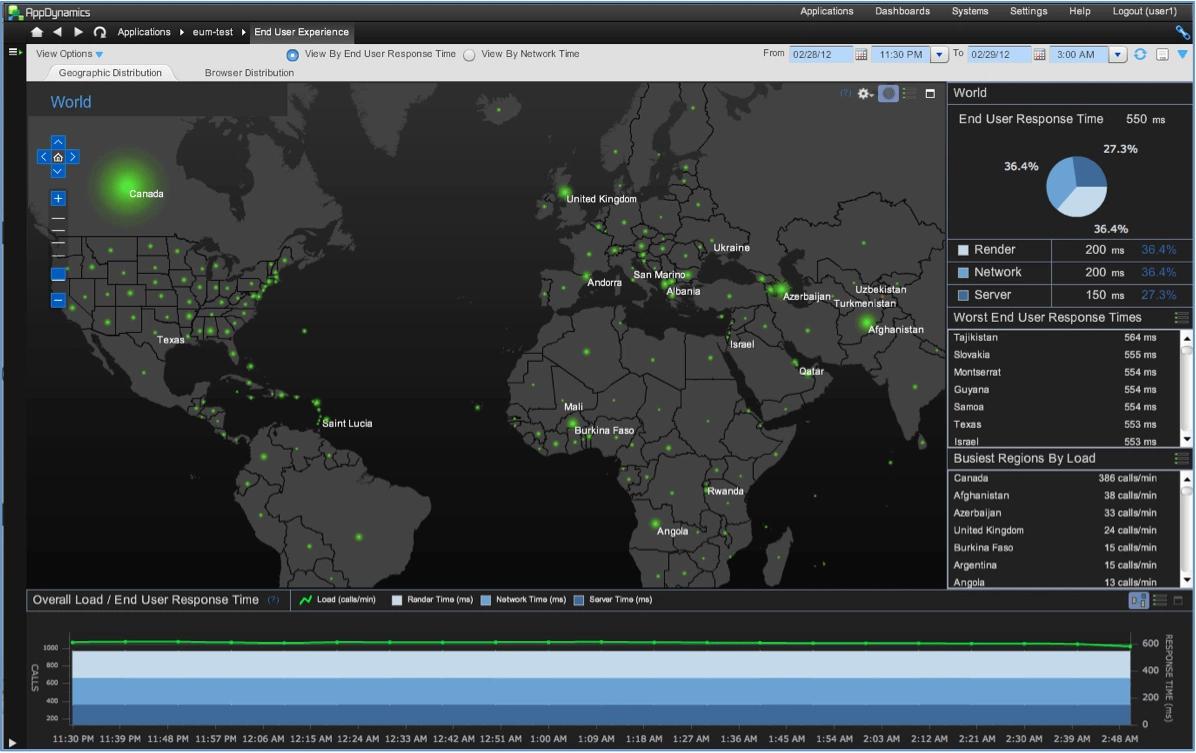This screenshot has width=1196, height=753.
Task: Toggle Load (calls/min) series in legend
Action: (337, 600)
